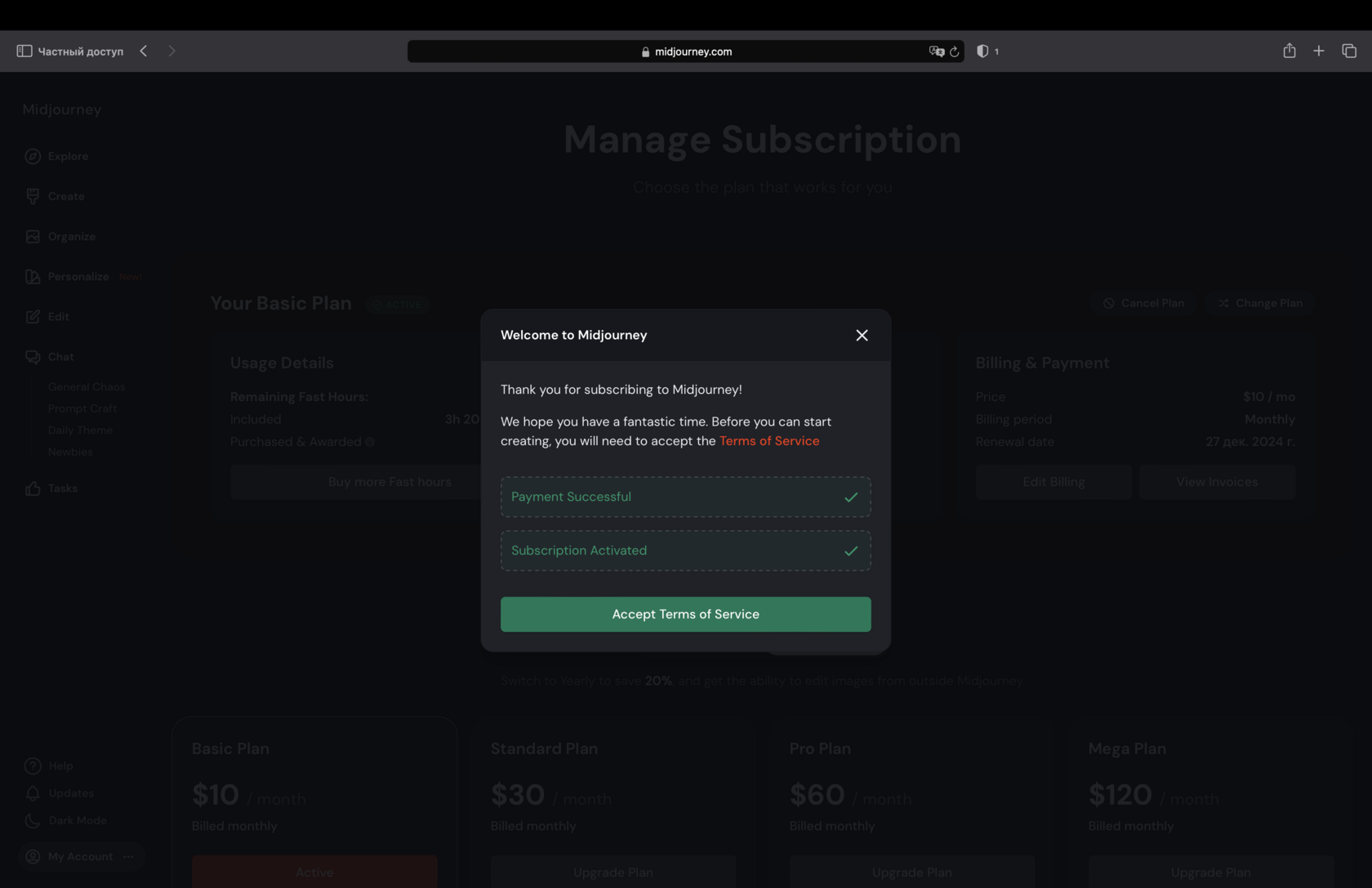Go back with the browser back arrow
Screen dimensions: 1372x888
coord(144,51)
